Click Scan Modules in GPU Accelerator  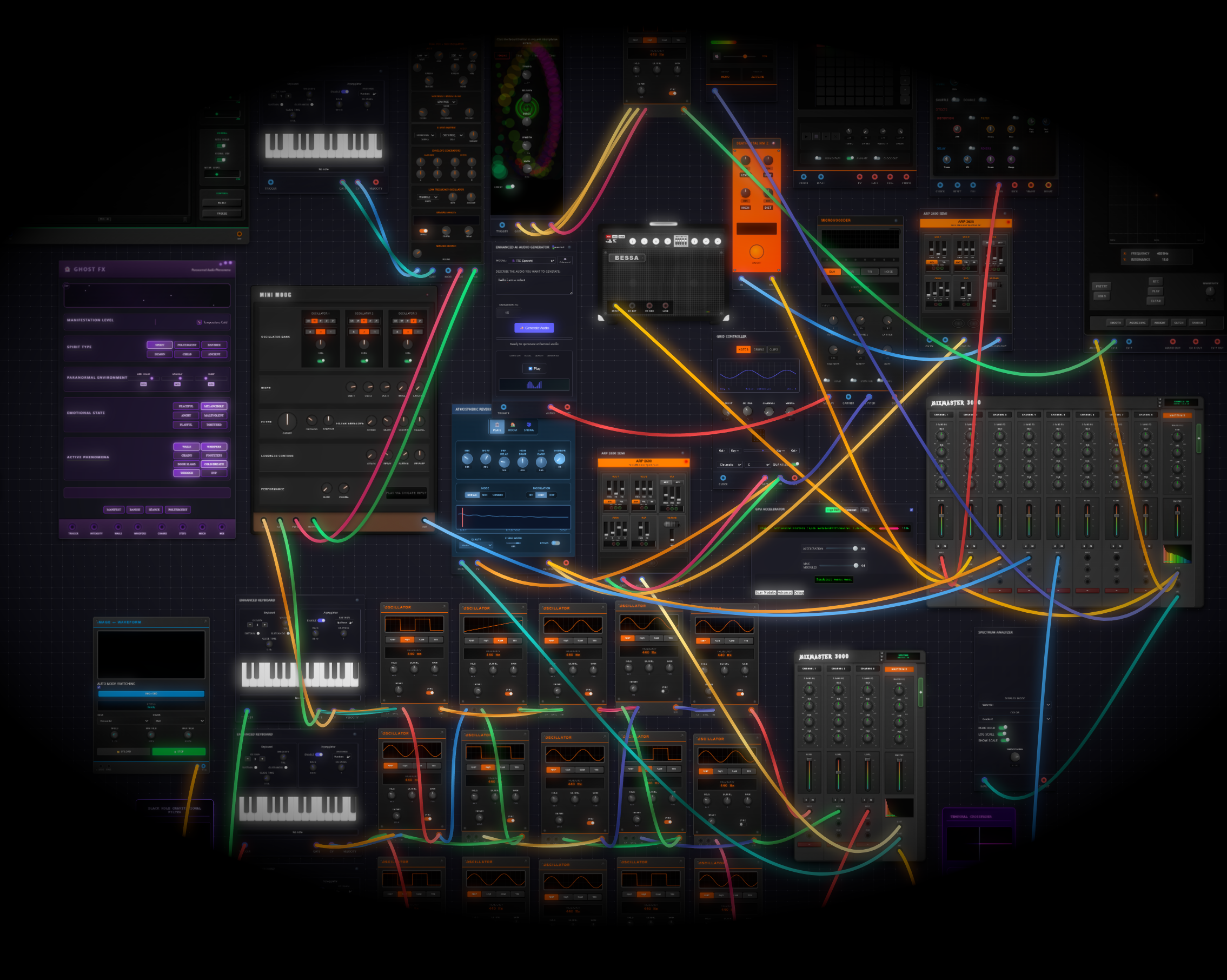coord(765,592)
